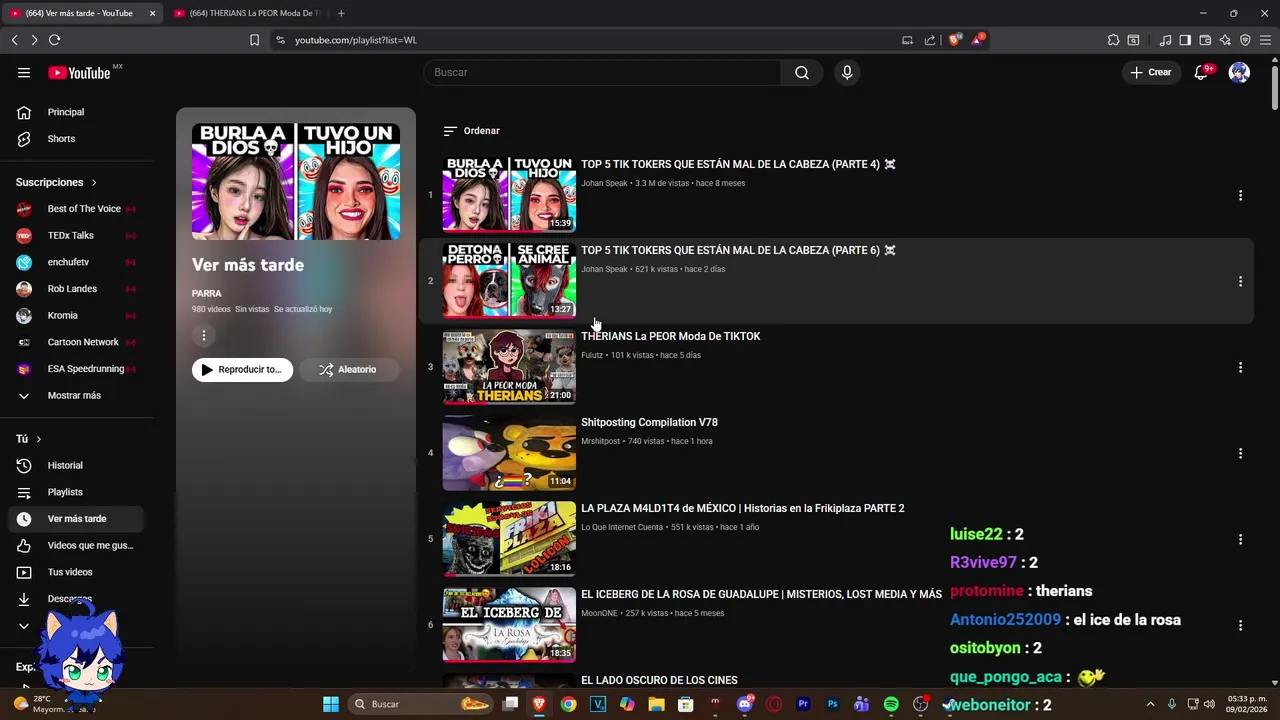This screenshot has width=1280, height=720.
Task: Switch to Ver más tarde browser tab
Action: pos(80,13)
